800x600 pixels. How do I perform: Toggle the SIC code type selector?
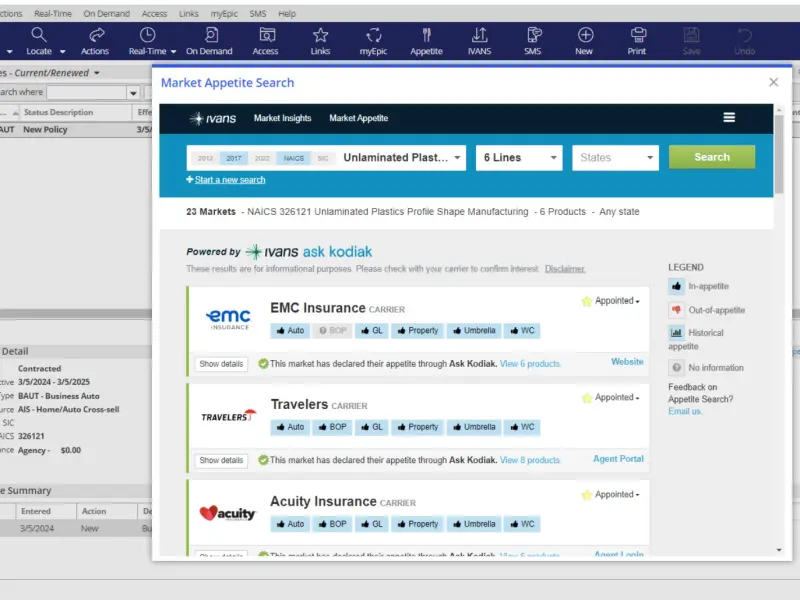pyautogui.click(x=323, y=158)
